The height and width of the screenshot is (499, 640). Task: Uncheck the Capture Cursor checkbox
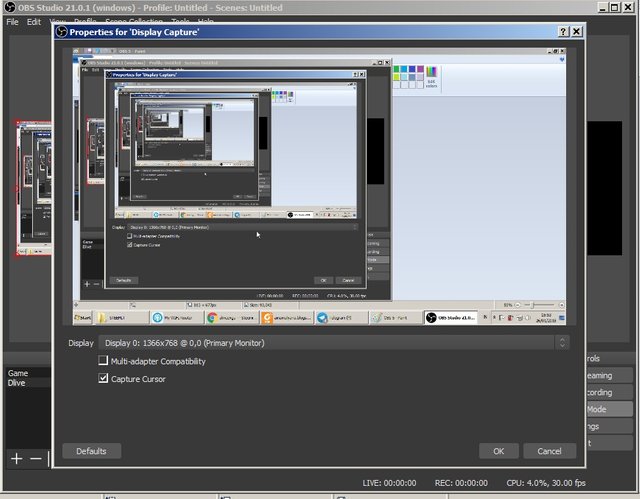tap(103, 378)
